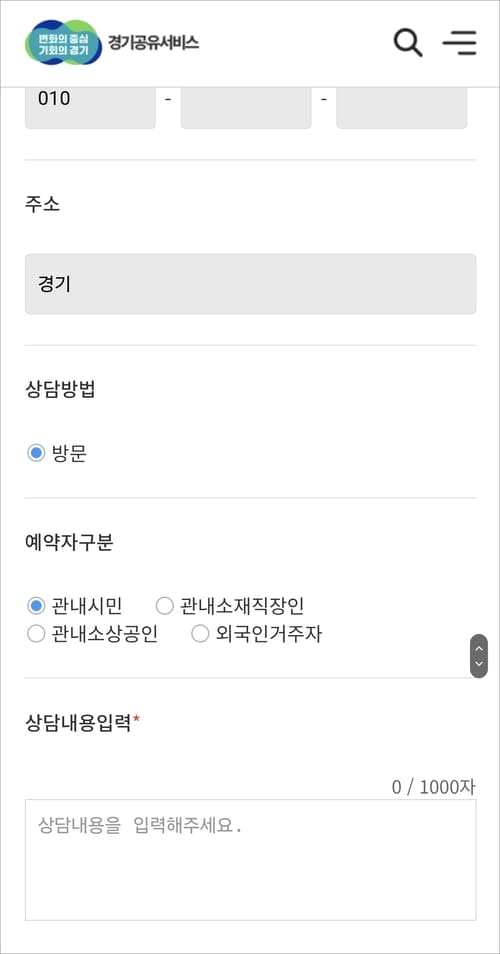Click the 방문 label text
500x954 pixels.
click(x=69, y=453)
